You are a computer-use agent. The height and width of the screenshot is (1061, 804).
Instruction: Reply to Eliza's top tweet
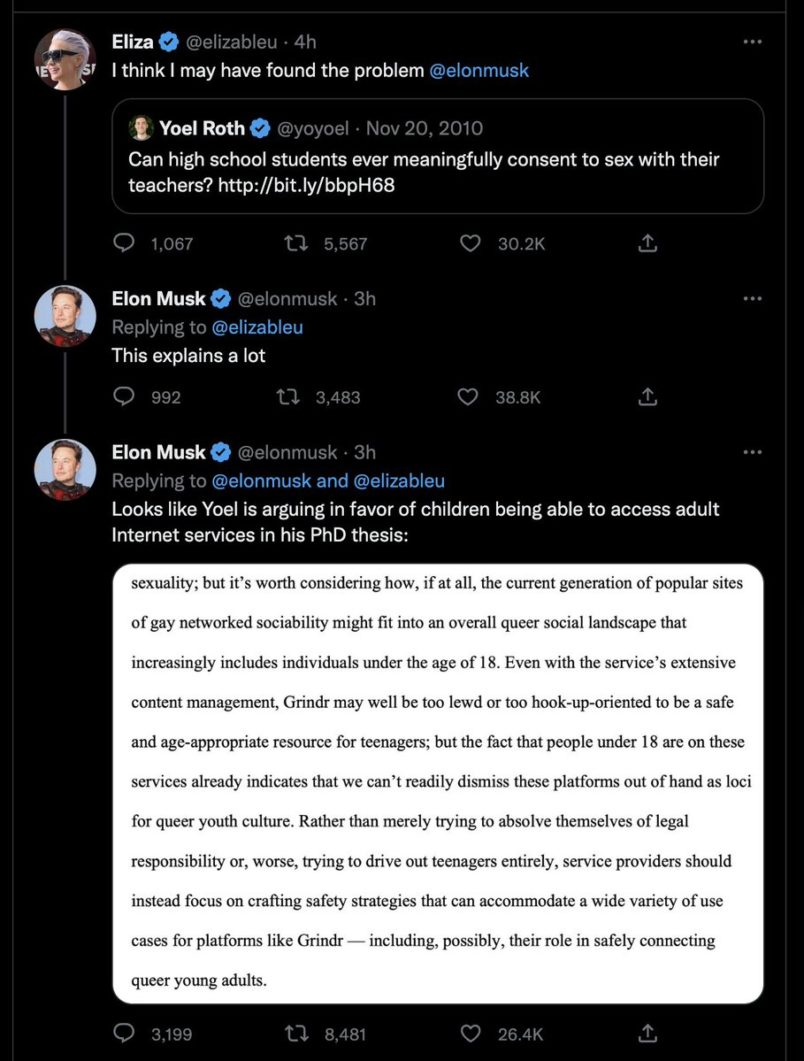[124, 243]
